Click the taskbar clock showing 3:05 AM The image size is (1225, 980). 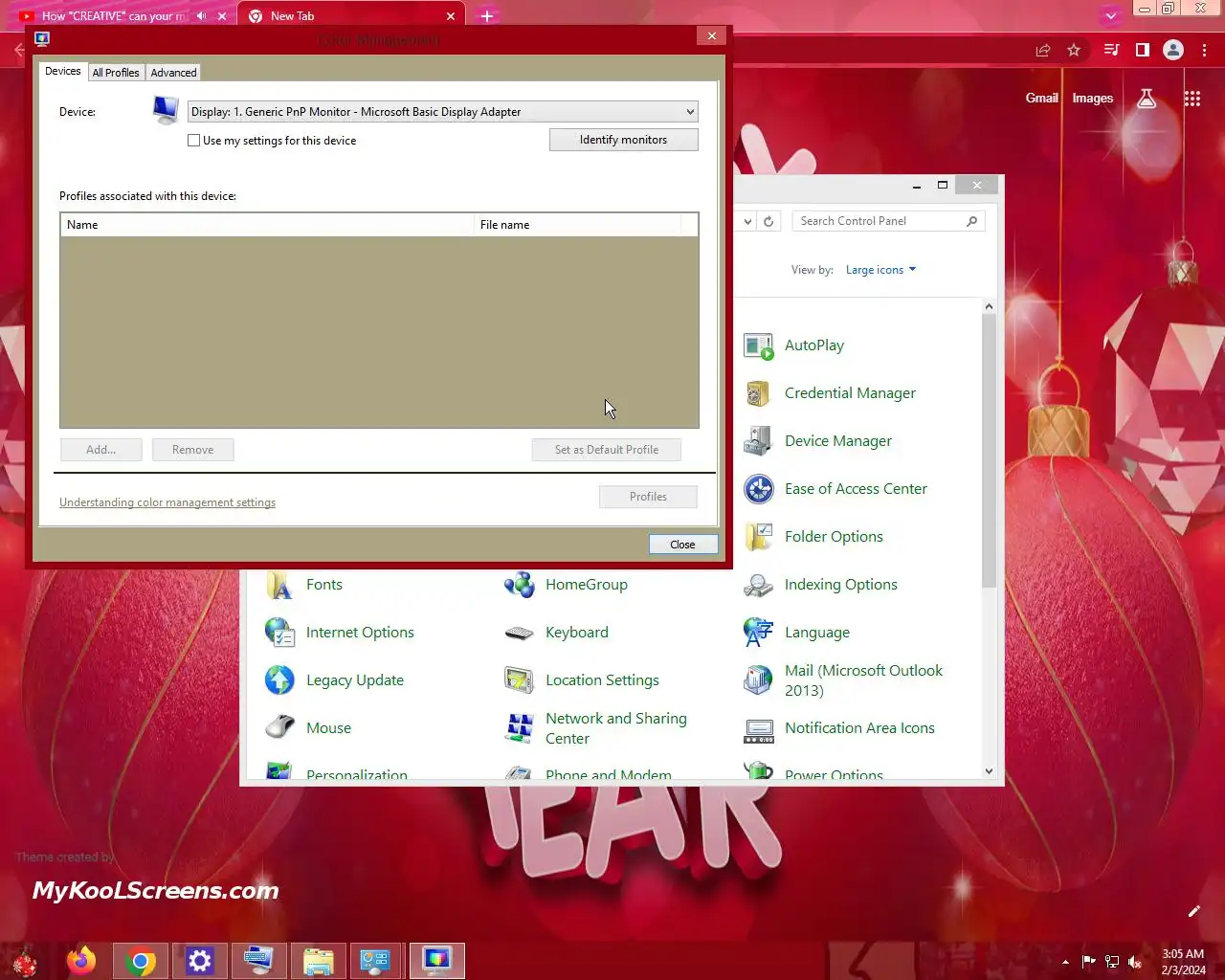[x=1183, y=962]
